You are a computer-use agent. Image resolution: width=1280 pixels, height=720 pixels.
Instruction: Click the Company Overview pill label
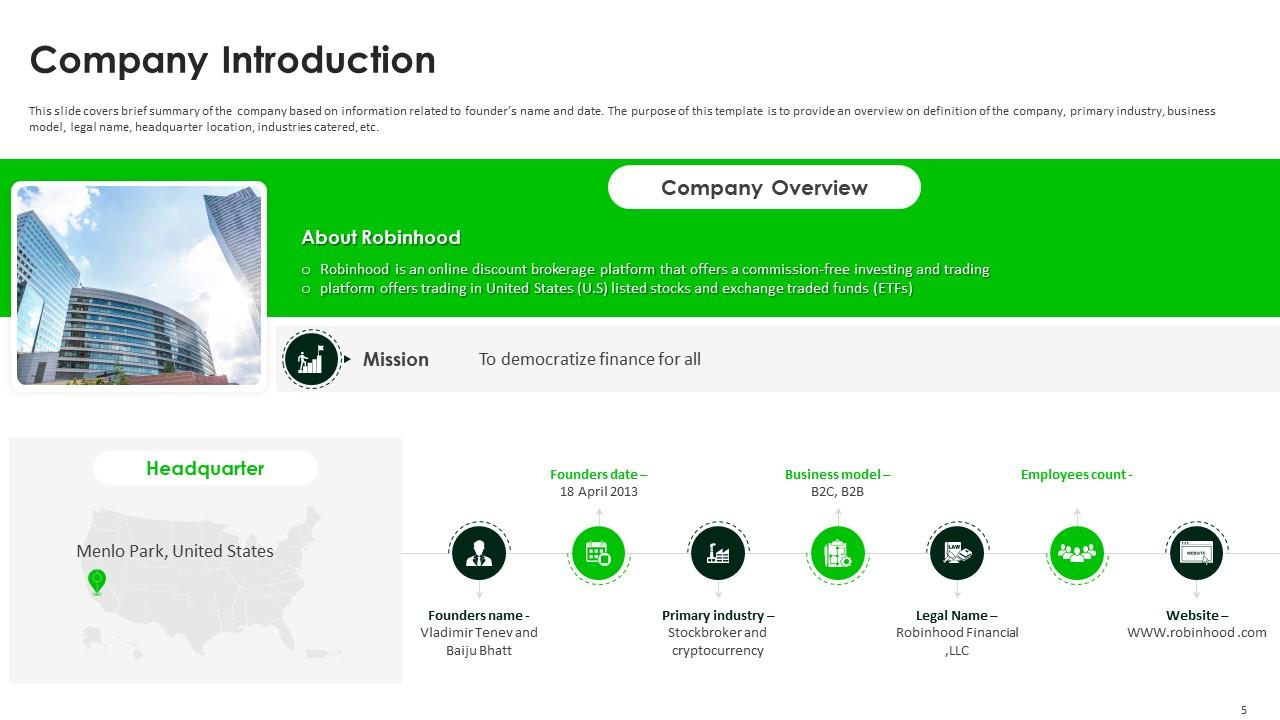click(764, 187)
